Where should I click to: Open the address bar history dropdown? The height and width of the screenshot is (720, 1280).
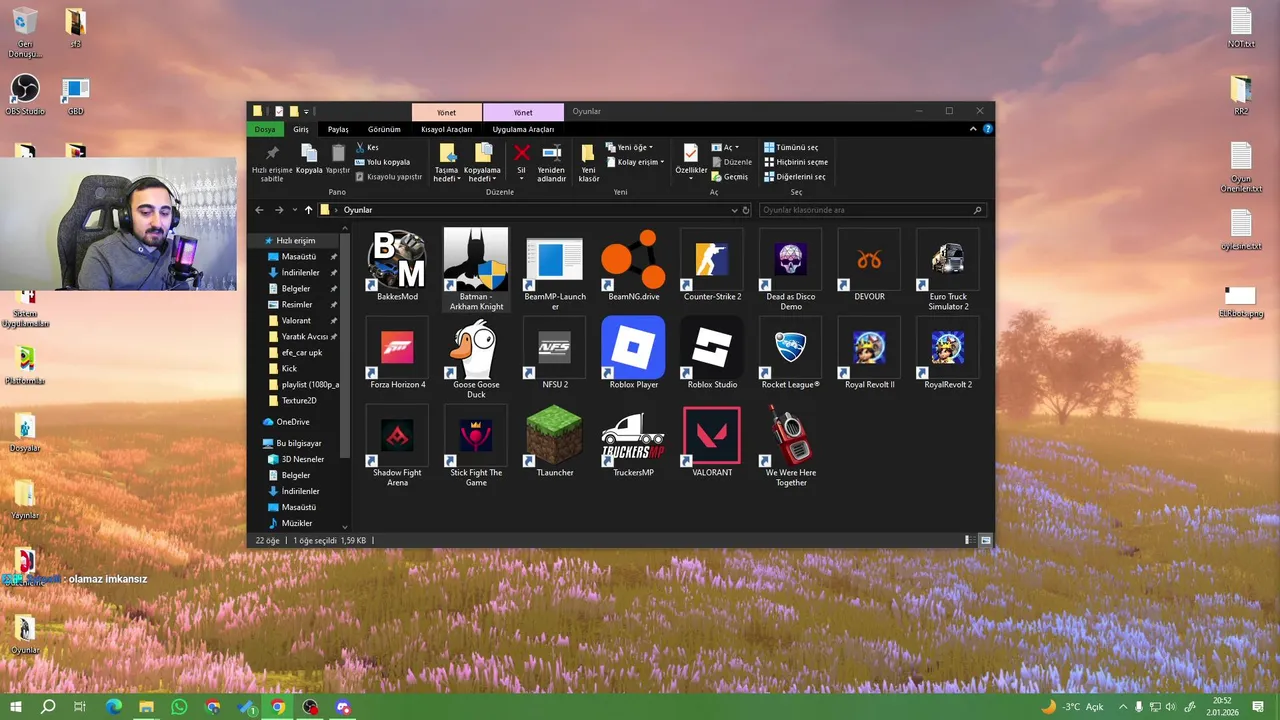coord(734,210)
